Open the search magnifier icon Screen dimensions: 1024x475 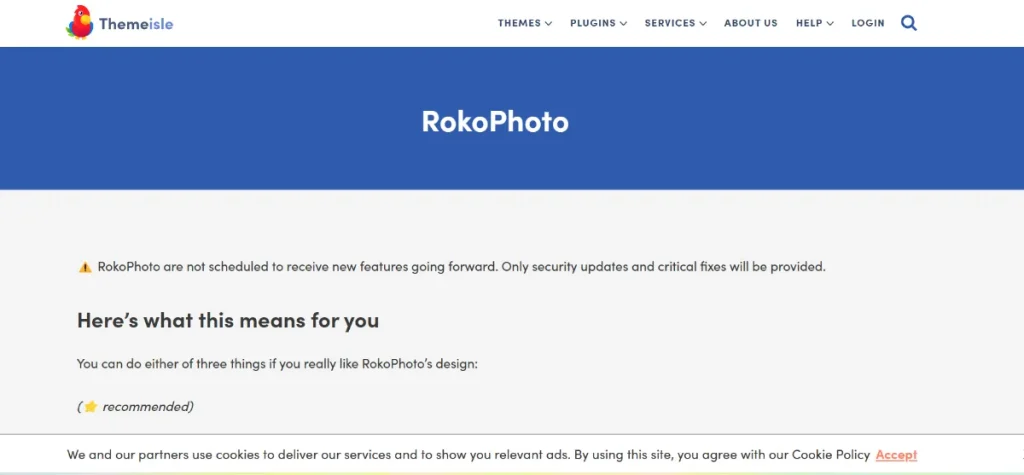click(x=908, y=24)
